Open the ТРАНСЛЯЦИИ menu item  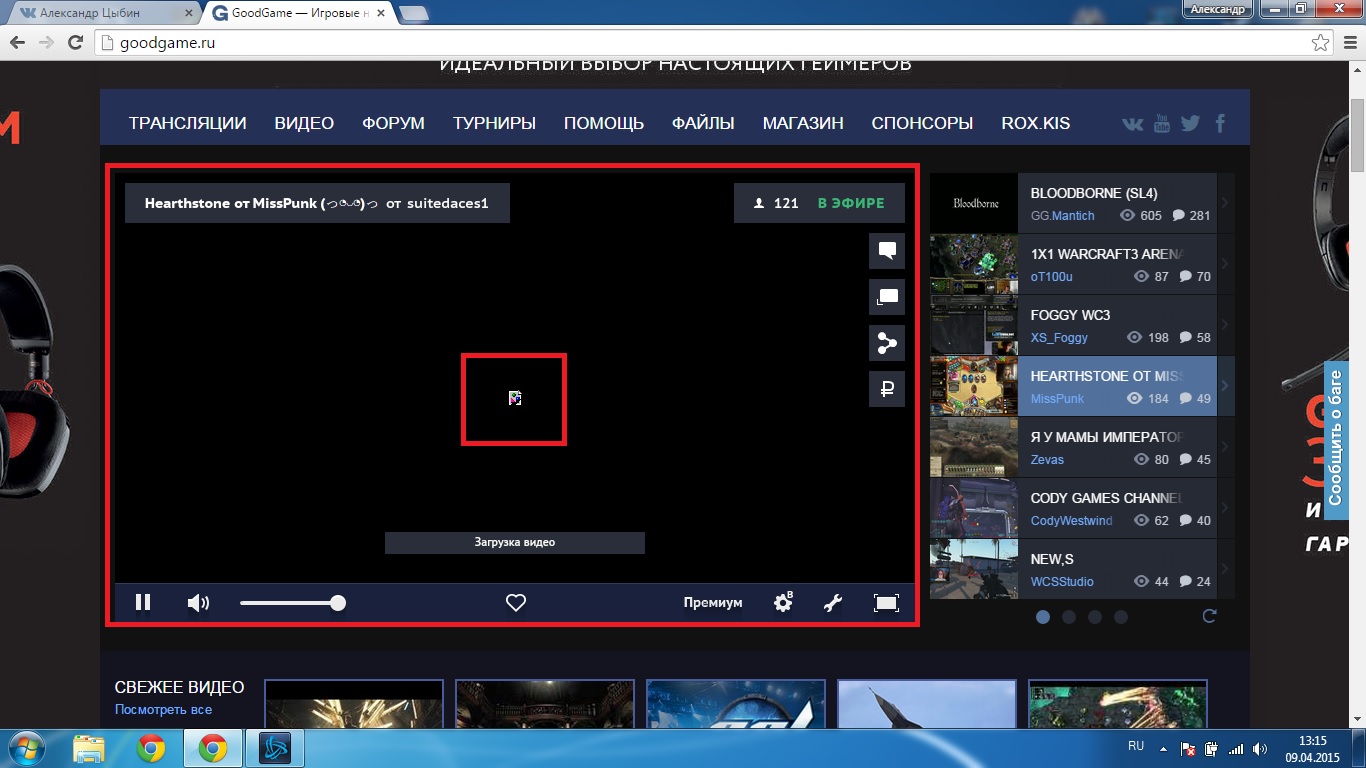point(187,123)
